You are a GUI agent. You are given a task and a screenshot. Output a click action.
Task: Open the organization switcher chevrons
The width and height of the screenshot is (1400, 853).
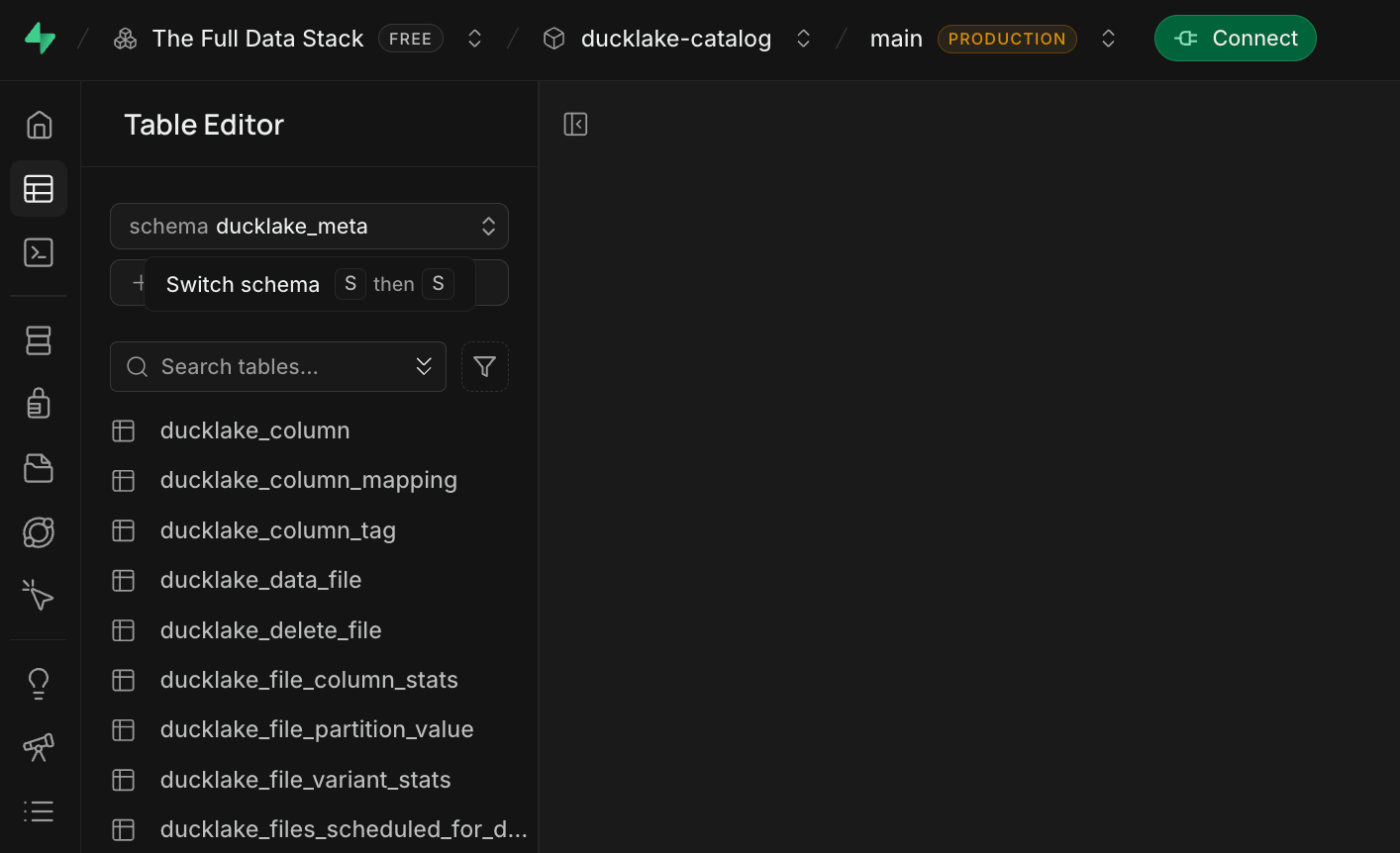pos(475,39)
